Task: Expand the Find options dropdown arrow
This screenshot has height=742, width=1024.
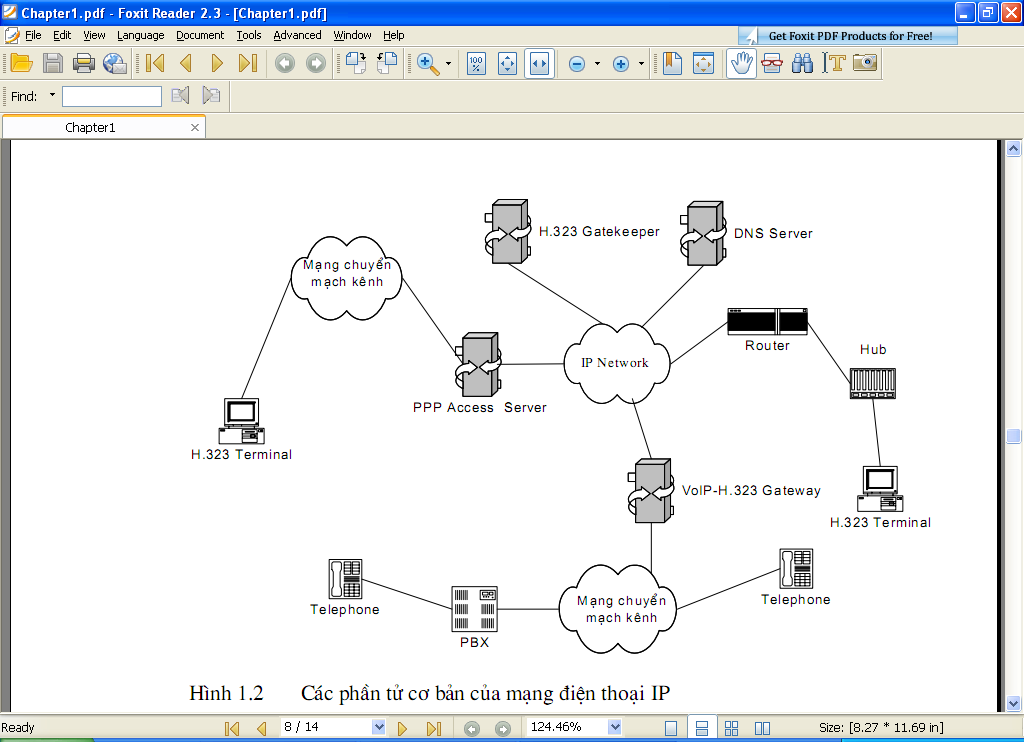Action: point(52,95)
